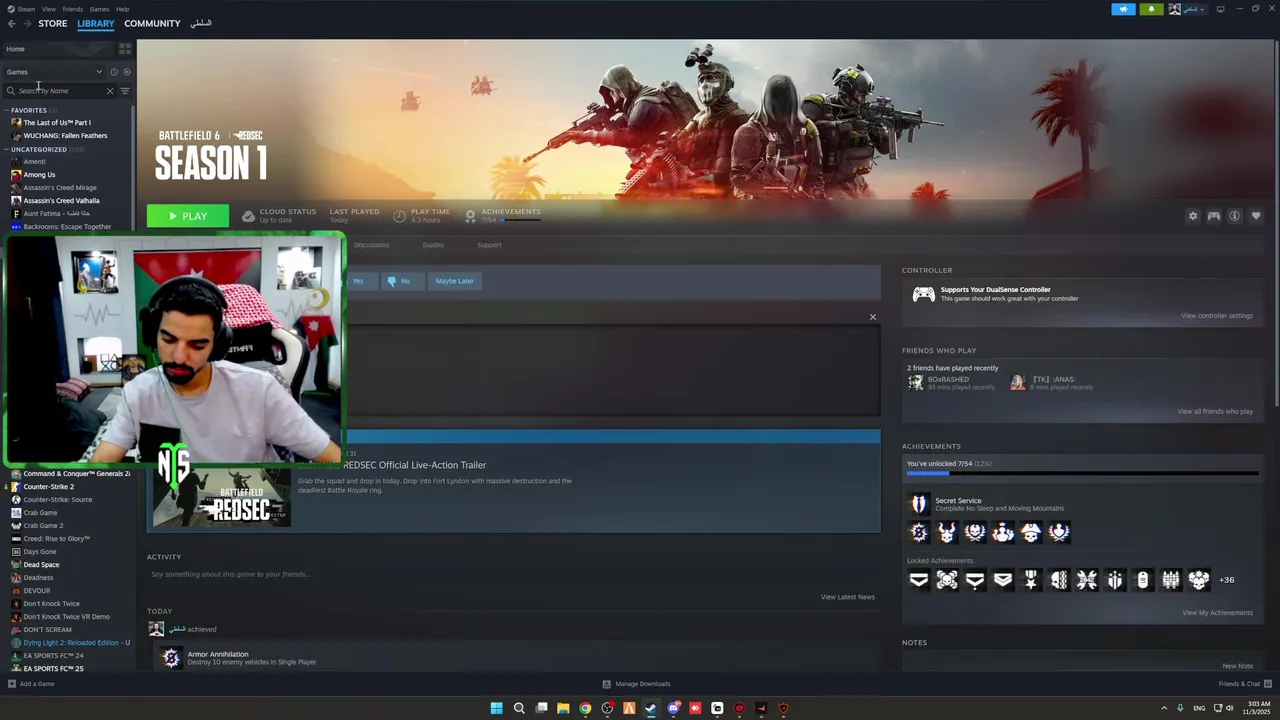Open the Friends menu
Screen dimensions: 1280x720
[73, 9]
